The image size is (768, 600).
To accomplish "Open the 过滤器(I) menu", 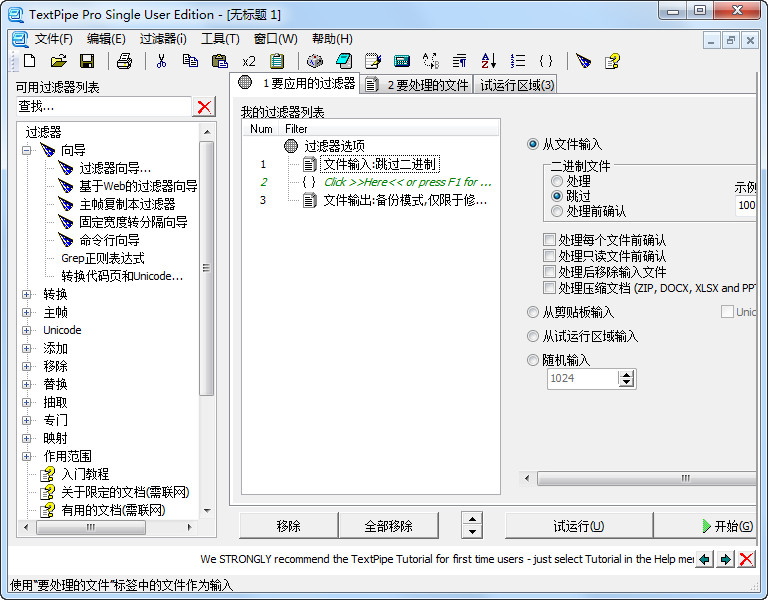I will click(x=163, y=39).
